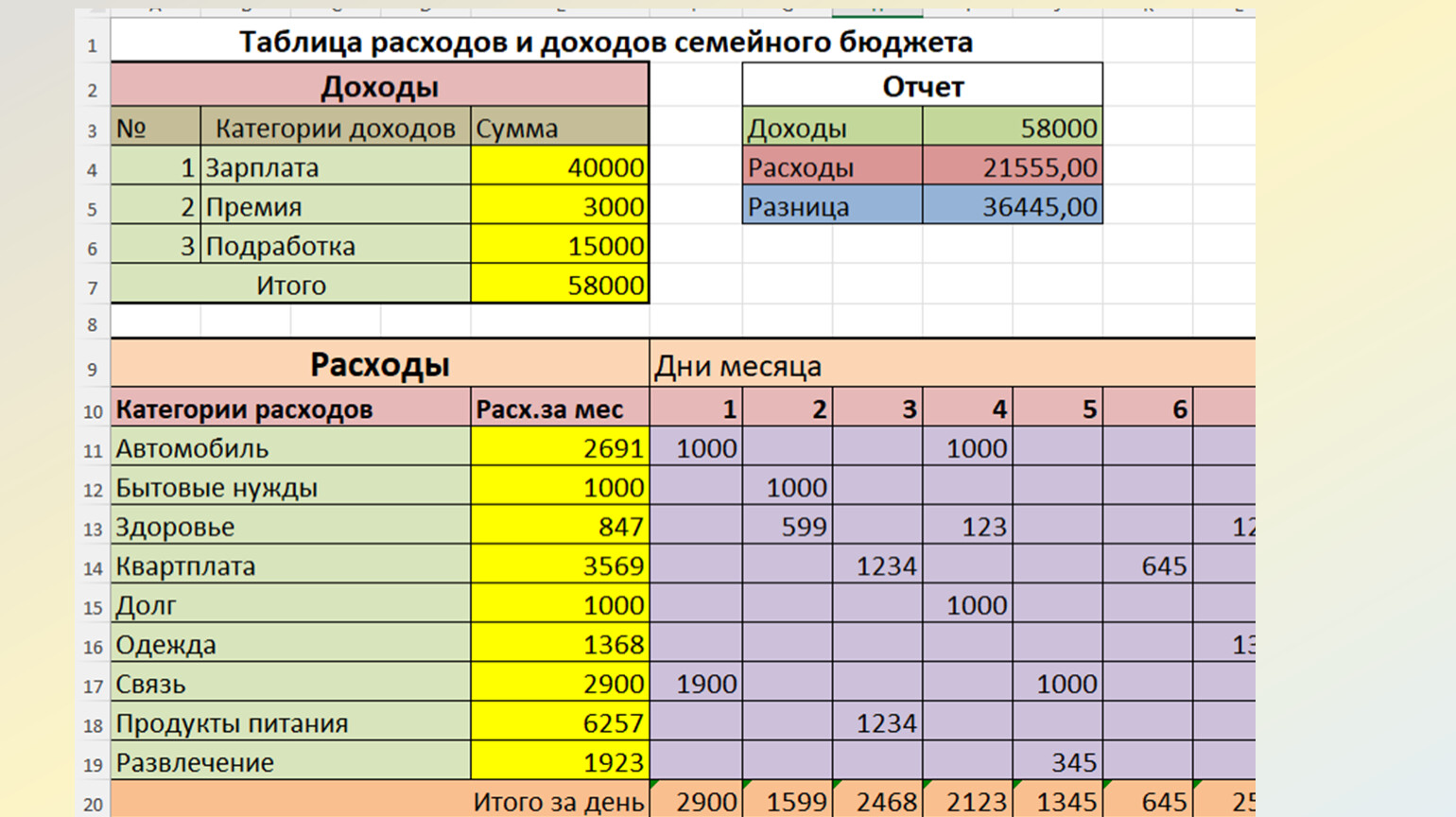Select the spreadsheet title cell in row 1
1456x817 pixels.
click(x=605, y=43)
